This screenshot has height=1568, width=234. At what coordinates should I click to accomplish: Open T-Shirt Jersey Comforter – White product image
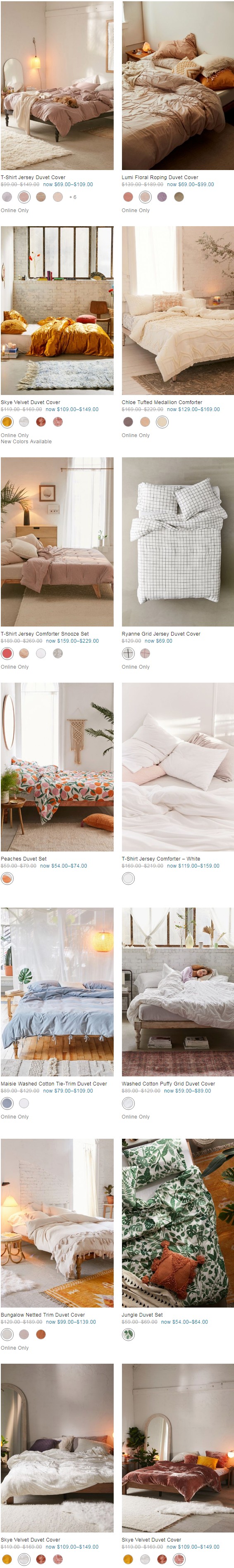point(178,767)
